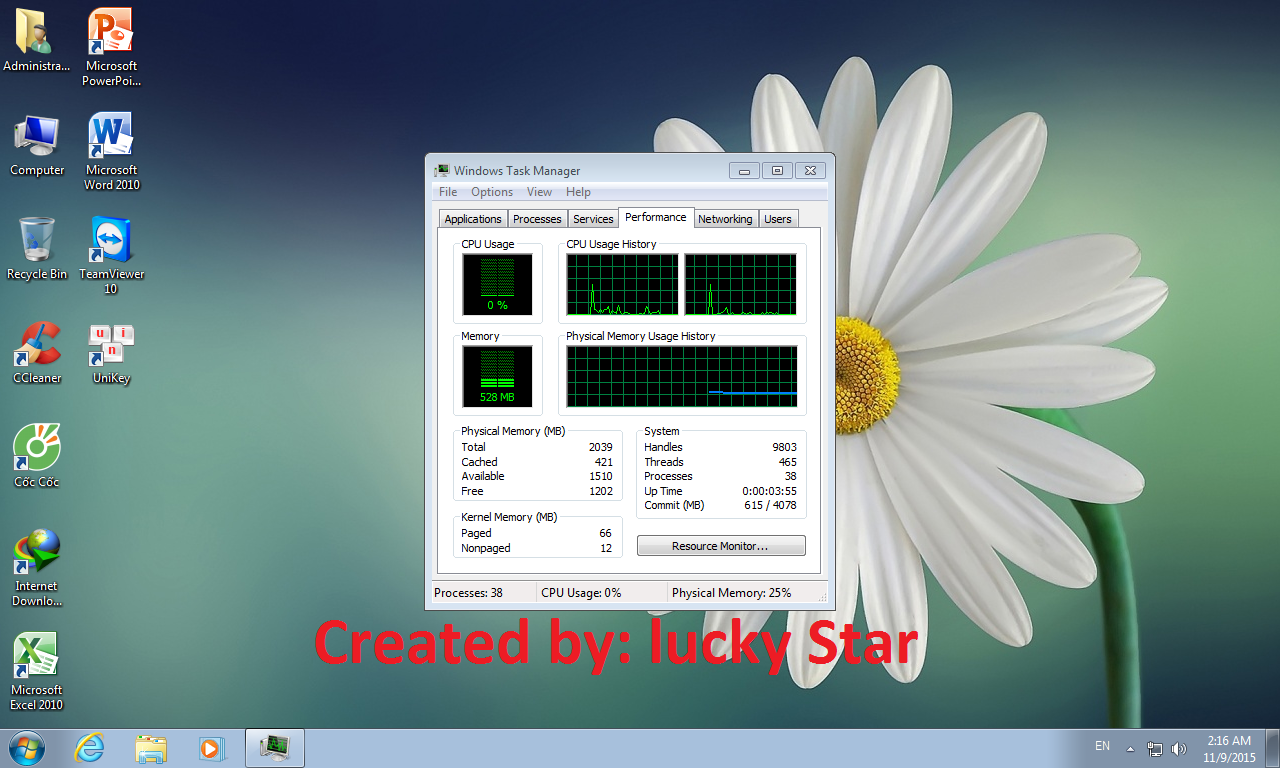This screenshot has width=1280, height=768.
Task: Switch to the Users tab
Action: [x=778, y=219]
